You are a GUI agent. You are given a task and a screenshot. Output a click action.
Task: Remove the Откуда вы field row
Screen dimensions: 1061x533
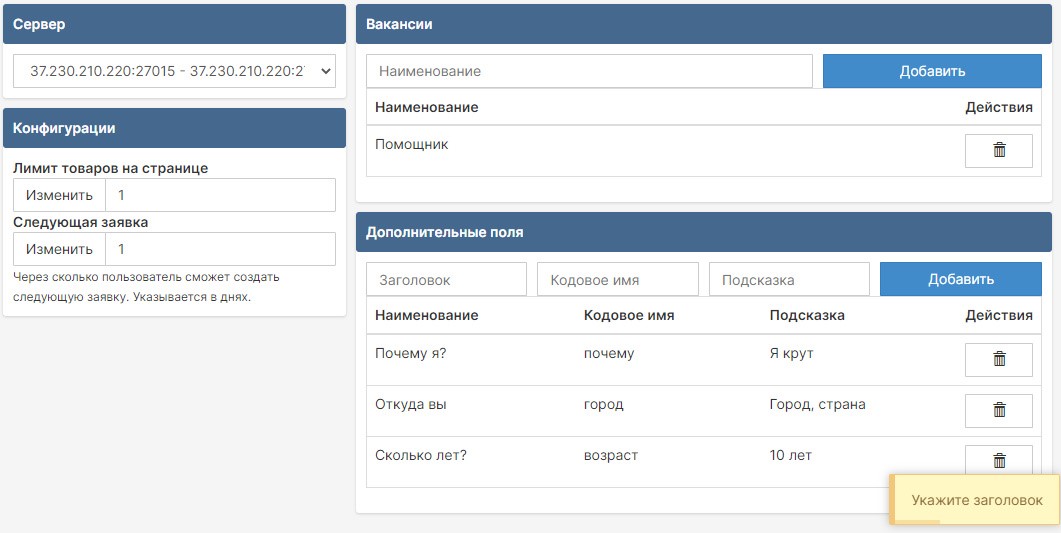(x=998, y=410)
